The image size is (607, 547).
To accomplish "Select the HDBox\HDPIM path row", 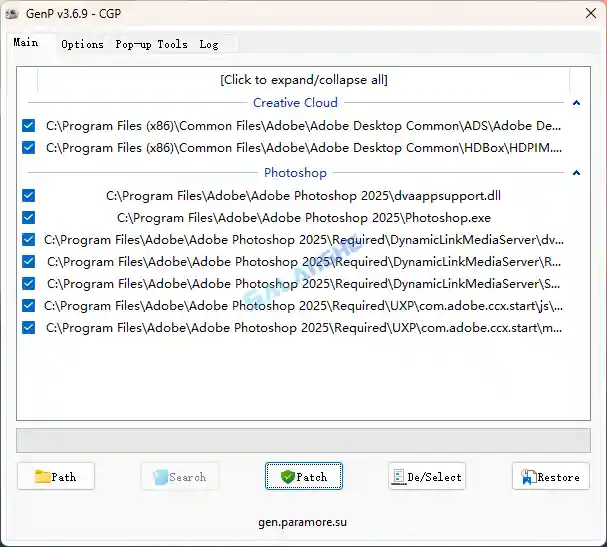I will 304,147.
